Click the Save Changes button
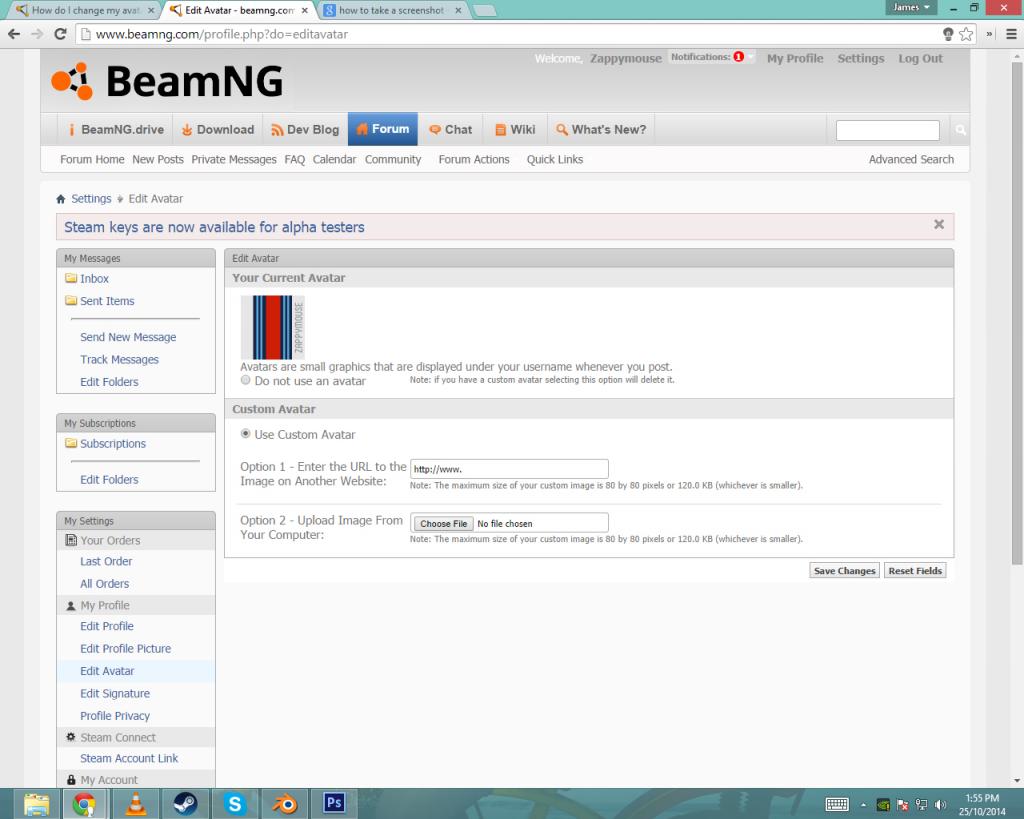This screenshot has width=1024, height=819. click(x=844, y=571)
